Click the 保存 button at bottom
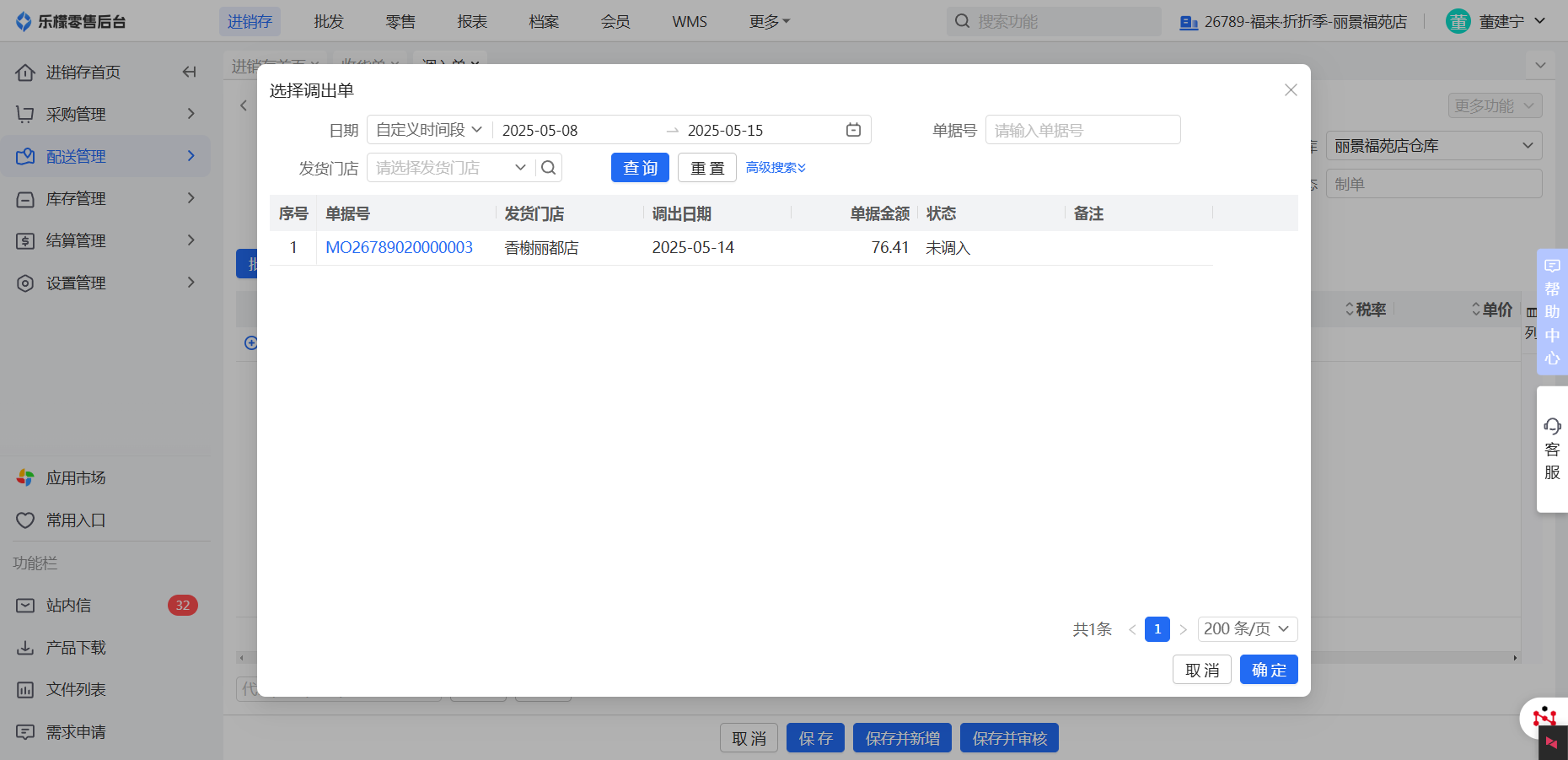 click(x=815, y=738)
